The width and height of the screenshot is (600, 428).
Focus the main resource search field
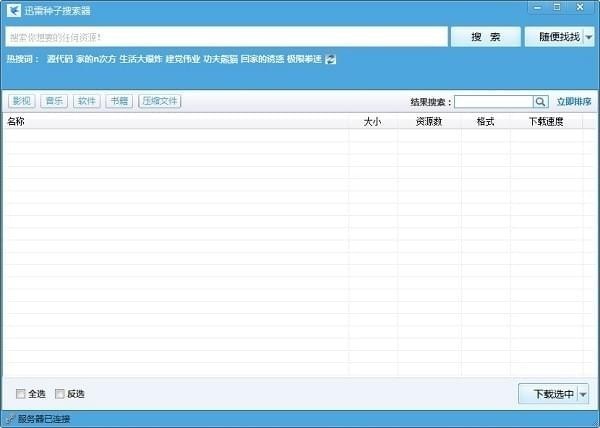(x=227, y=37)
